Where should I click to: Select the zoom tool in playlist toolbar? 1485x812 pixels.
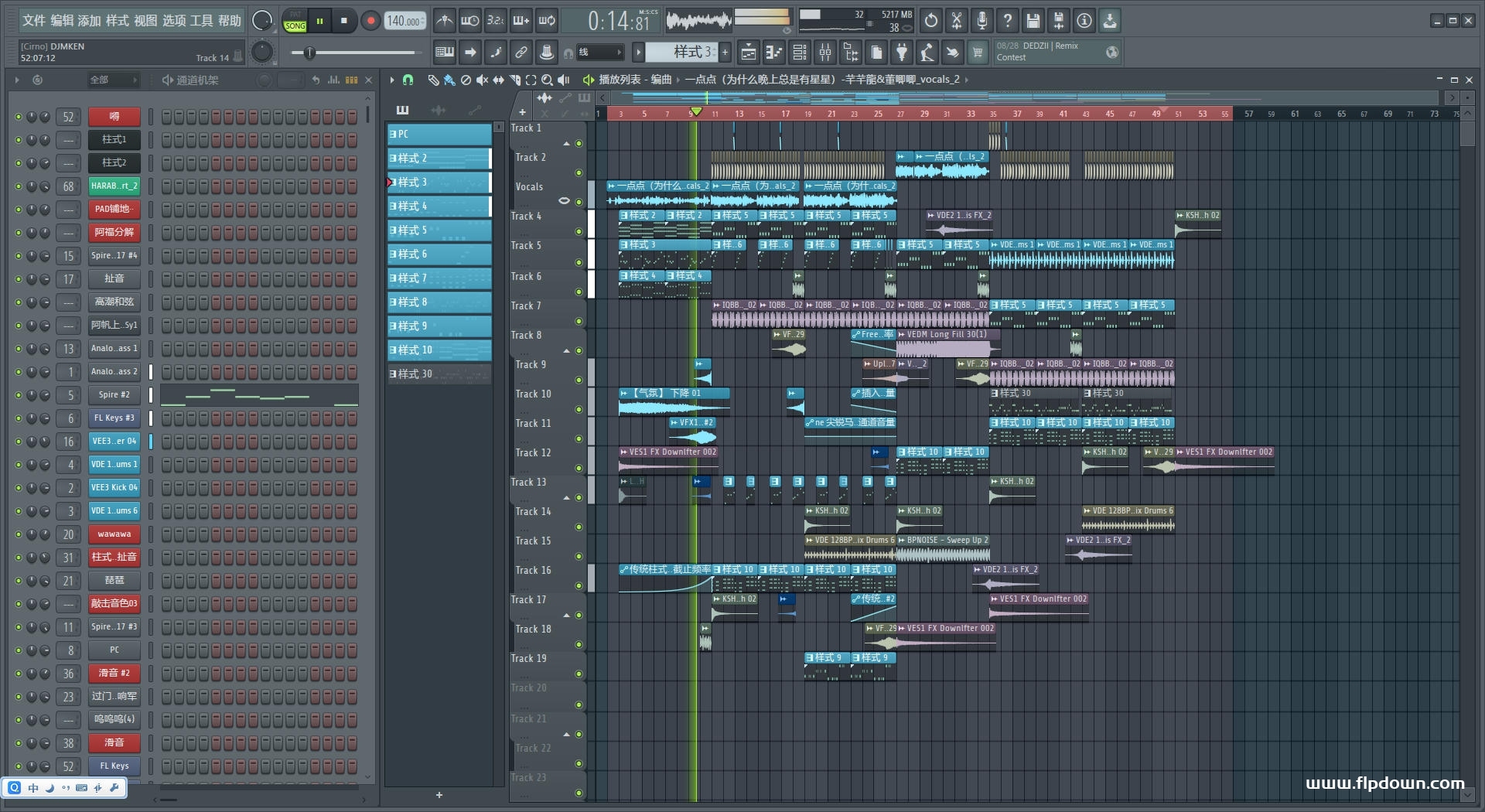(x=547, y=80)
